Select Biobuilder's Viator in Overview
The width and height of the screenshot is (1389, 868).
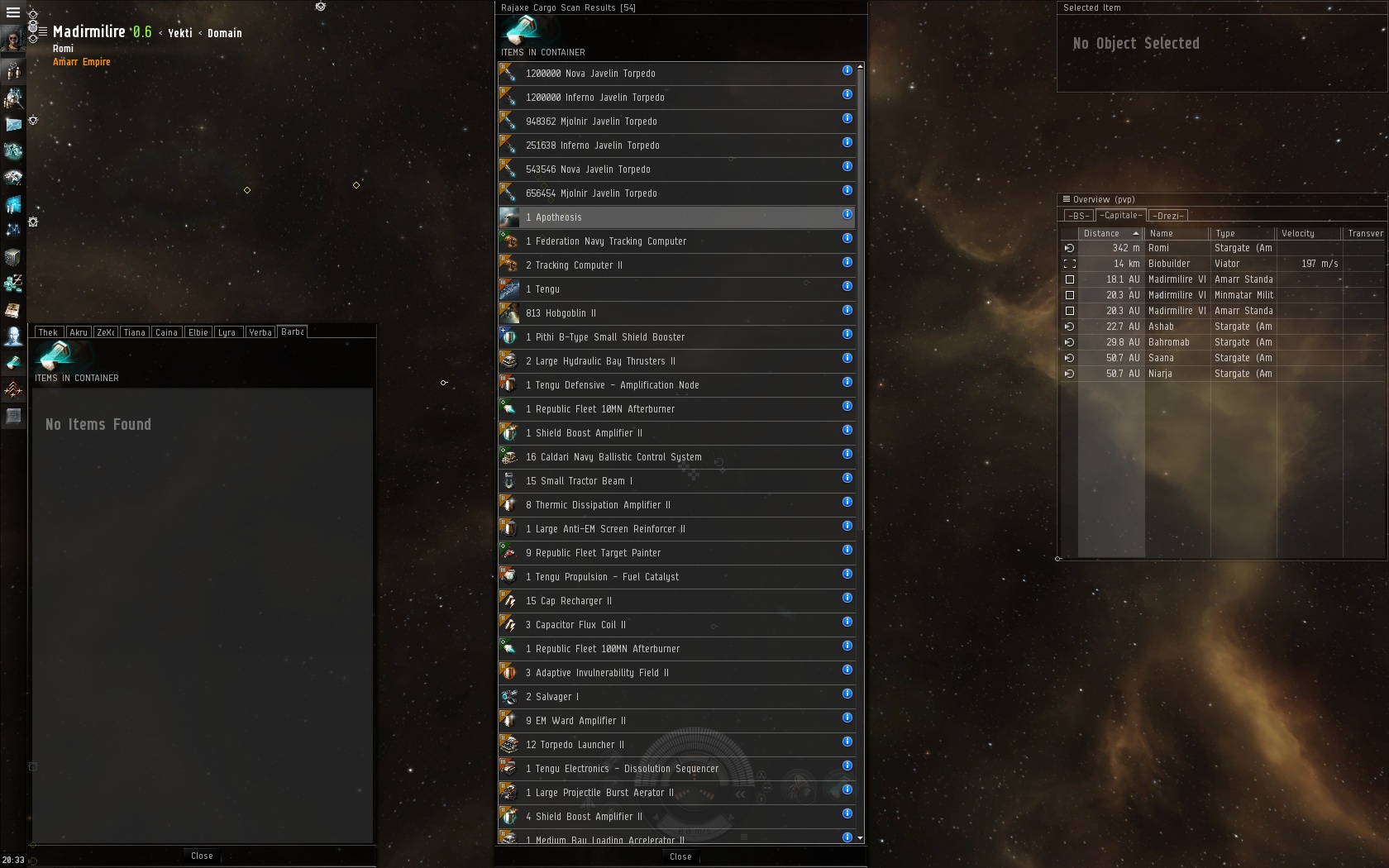pos(1224,264)
